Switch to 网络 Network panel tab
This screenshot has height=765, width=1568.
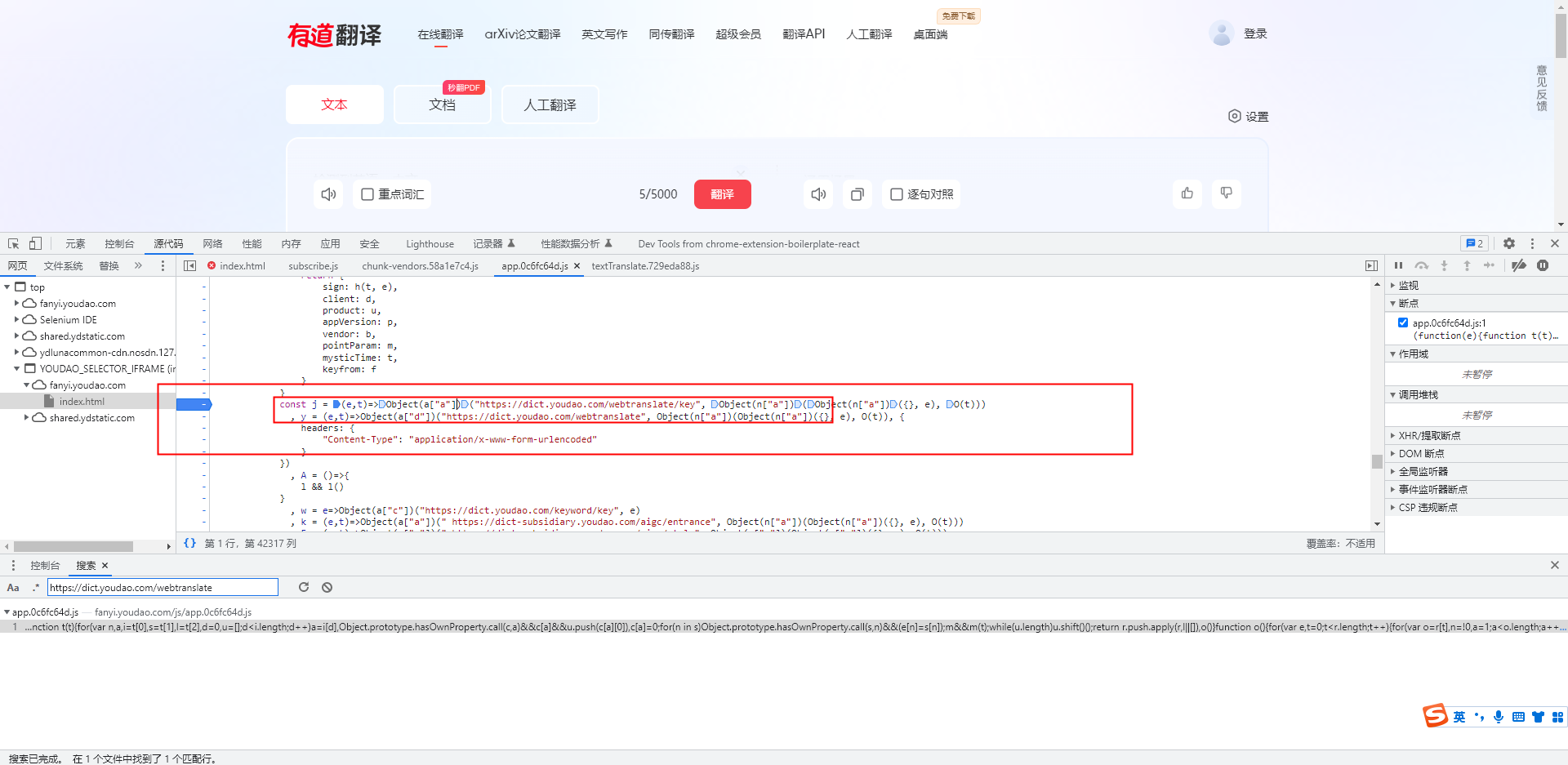click(x=212, y=243)
